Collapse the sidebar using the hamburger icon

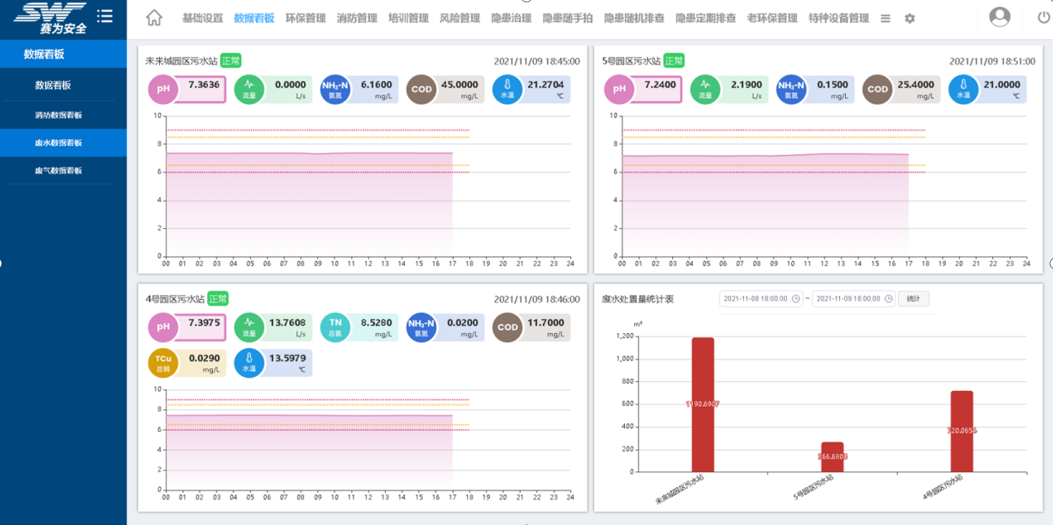tap(105, 17)
